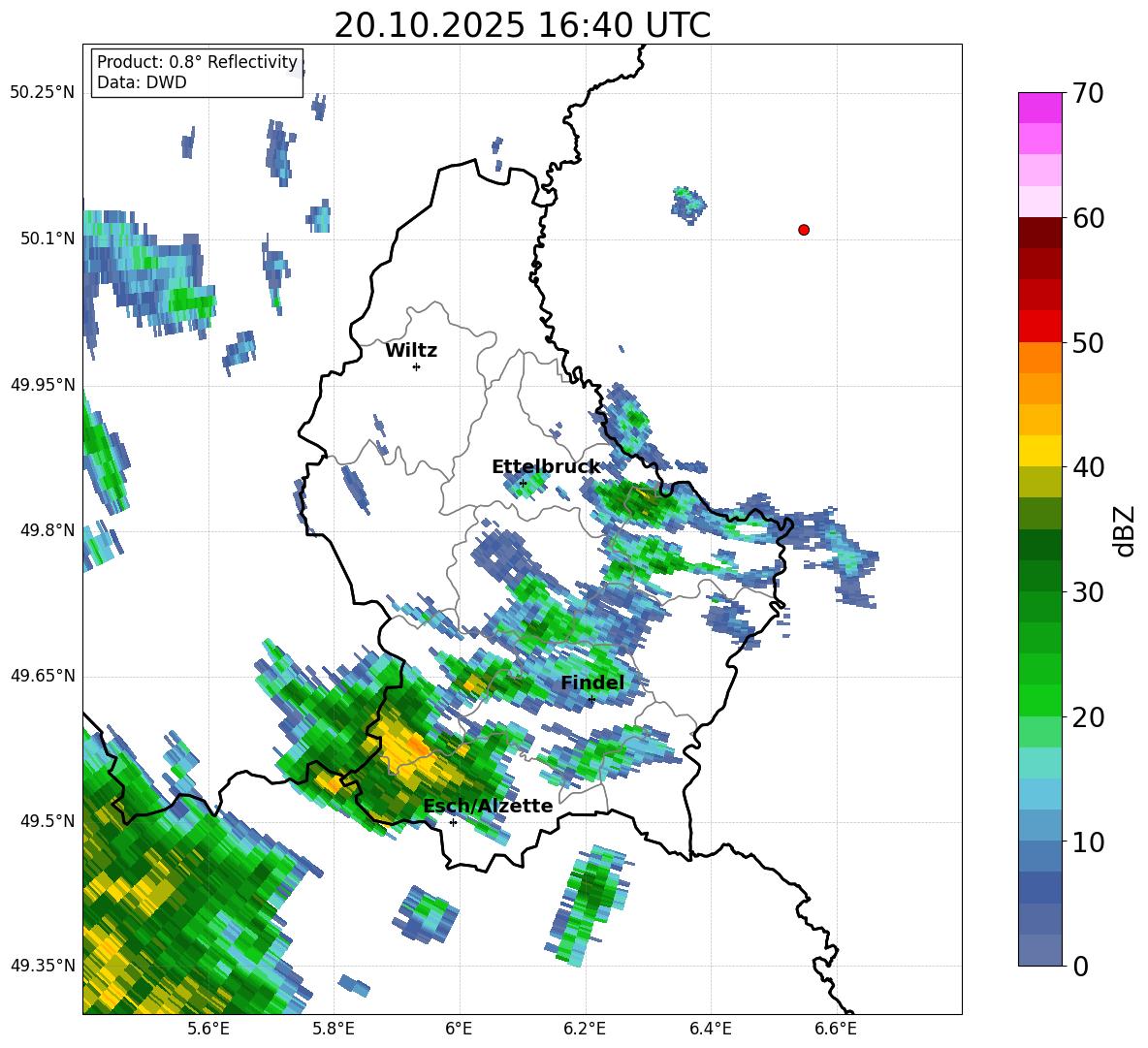Click the small radar echo west of red dot

coord(688,205)
